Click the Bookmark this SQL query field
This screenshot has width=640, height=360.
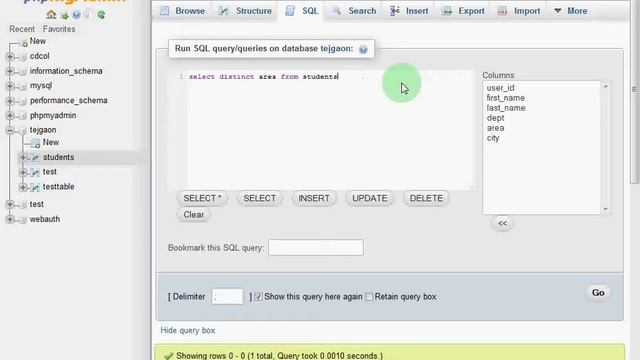point(316,248)
